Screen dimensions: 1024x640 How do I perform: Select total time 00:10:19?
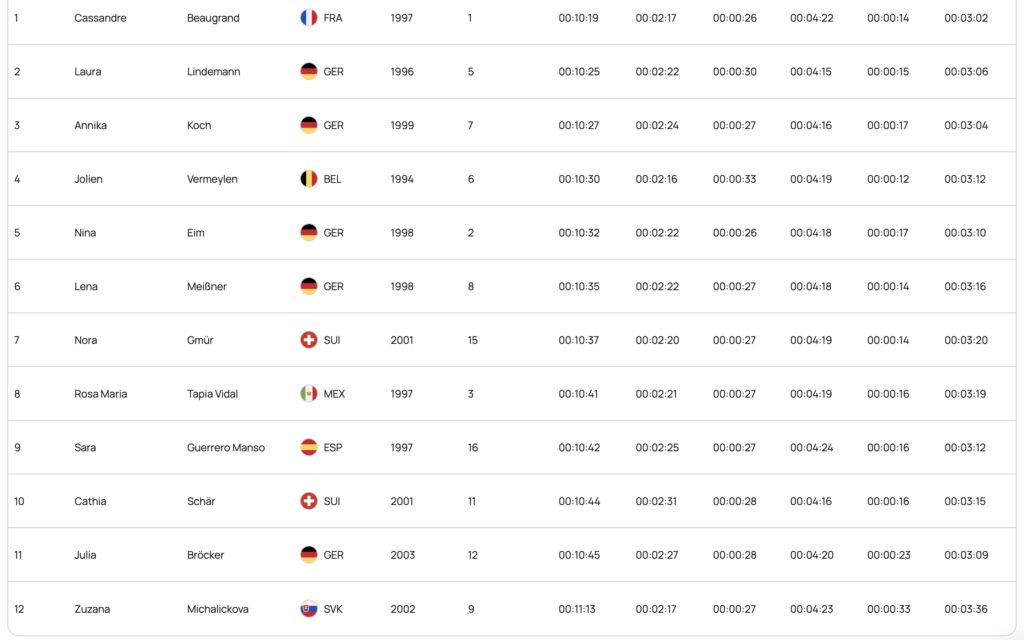click(x=578, y=18)
